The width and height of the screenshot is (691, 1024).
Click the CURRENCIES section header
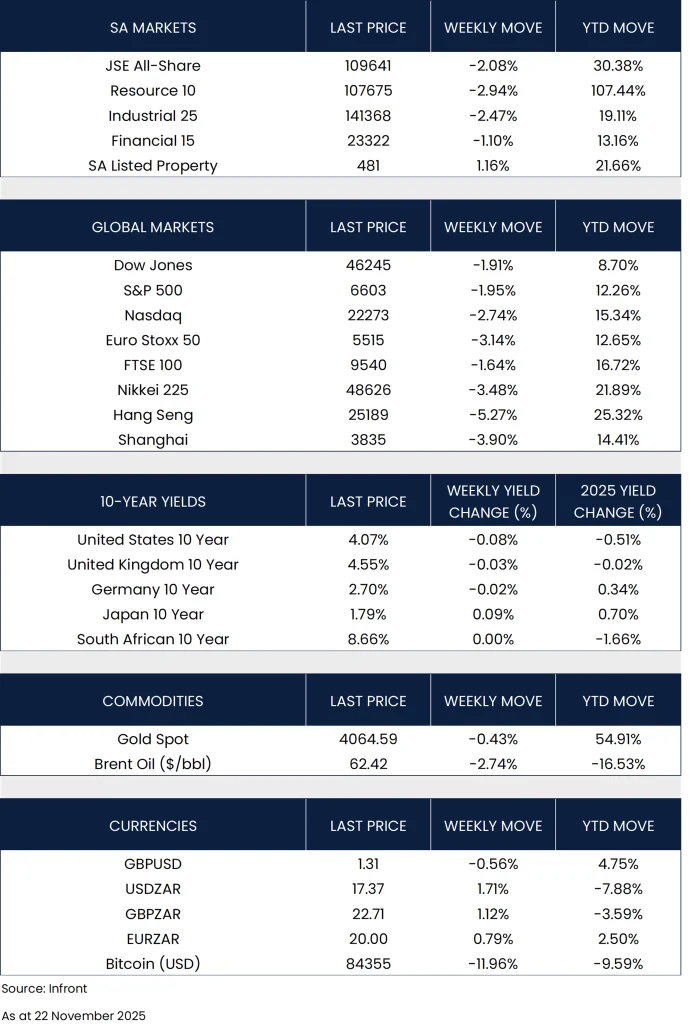(153, 826)
